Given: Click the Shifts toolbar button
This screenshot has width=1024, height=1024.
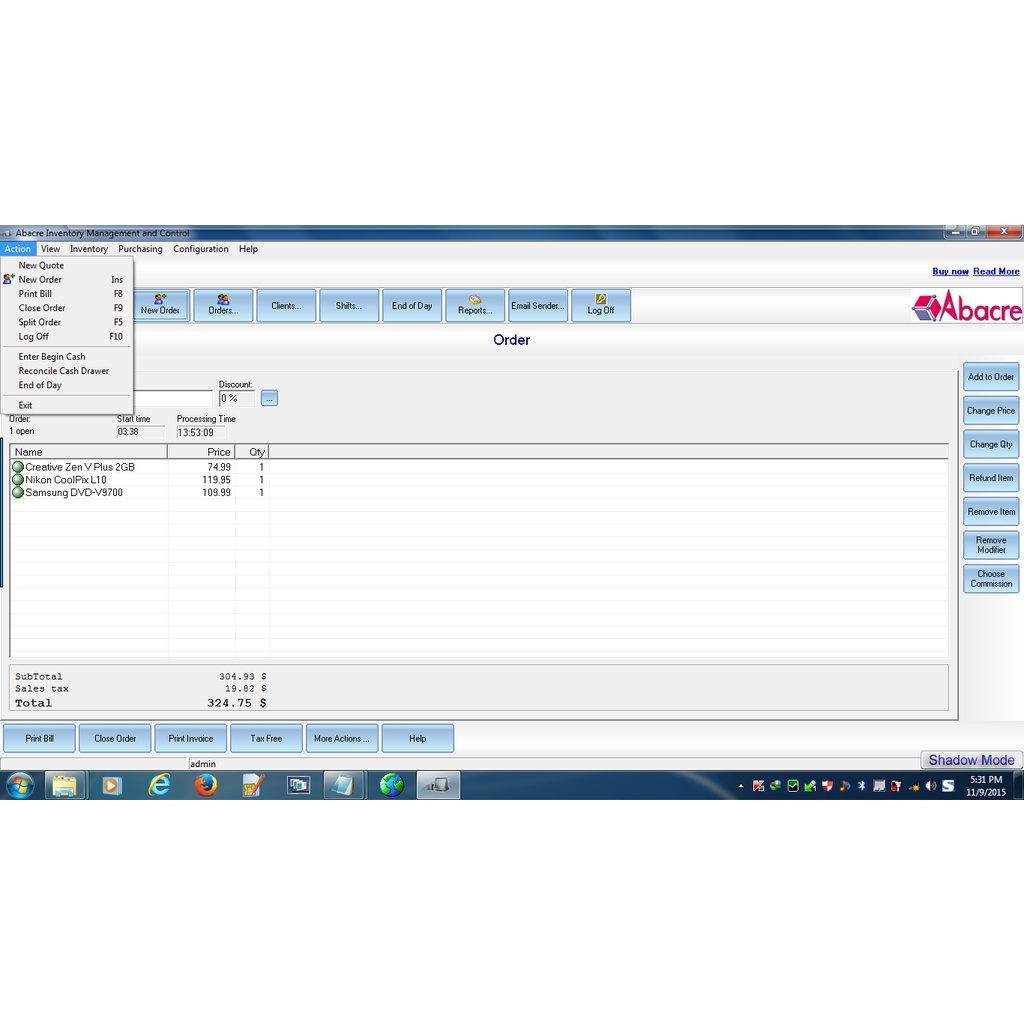Looking at the screenshot, I should click(x=349, y=306).
